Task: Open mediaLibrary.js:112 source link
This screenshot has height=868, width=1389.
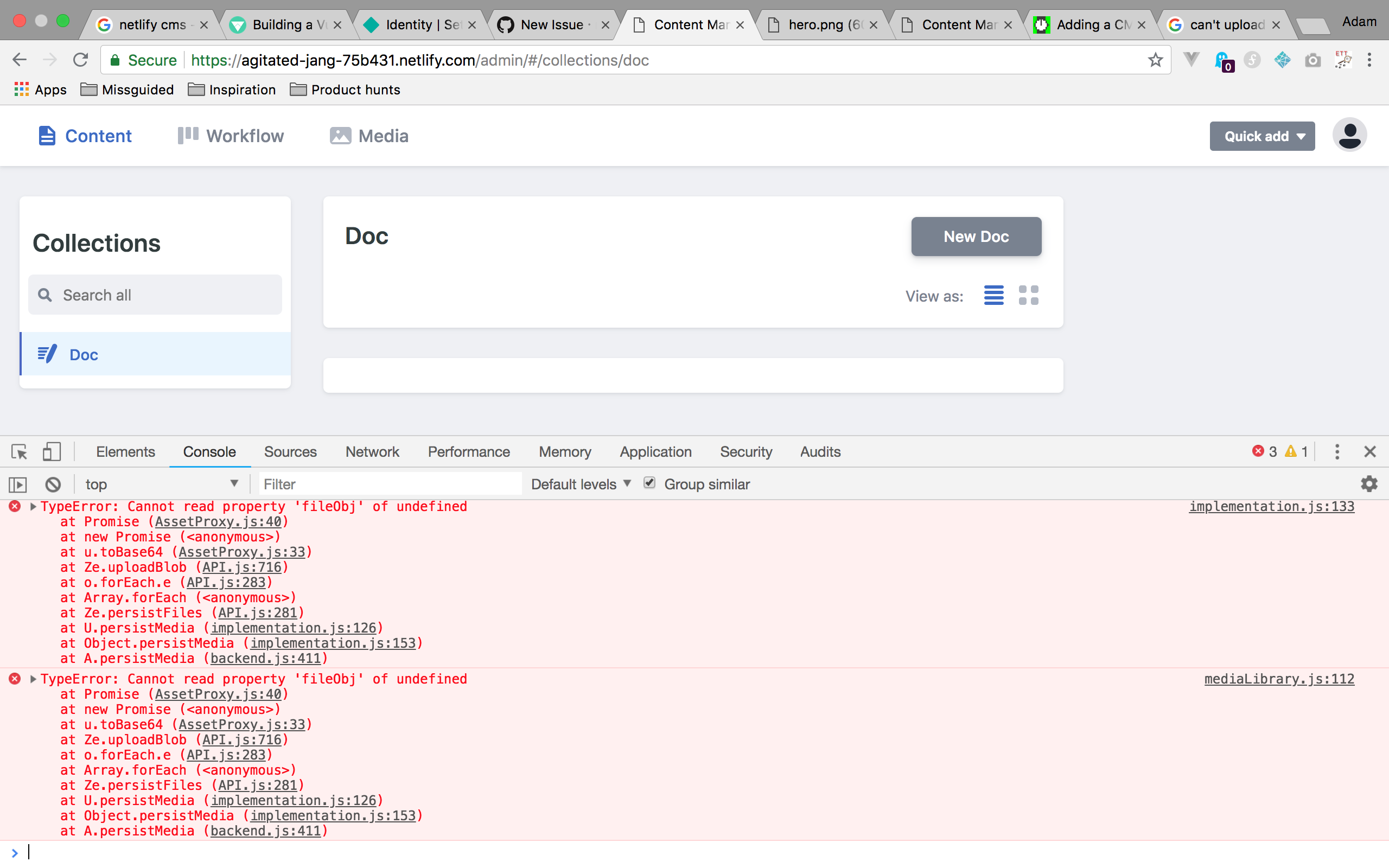Action: click(x=1279, y=679)
